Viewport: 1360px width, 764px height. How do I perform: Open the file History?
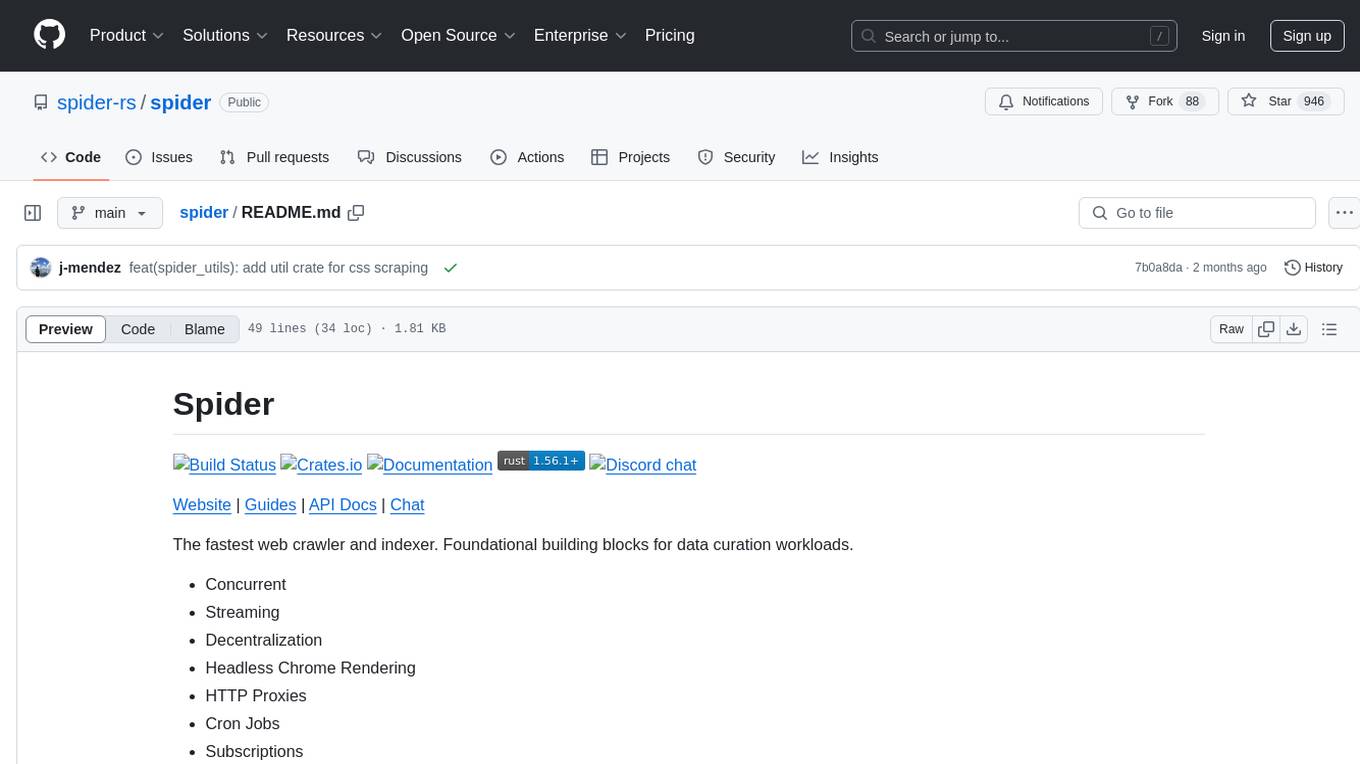1313,268
